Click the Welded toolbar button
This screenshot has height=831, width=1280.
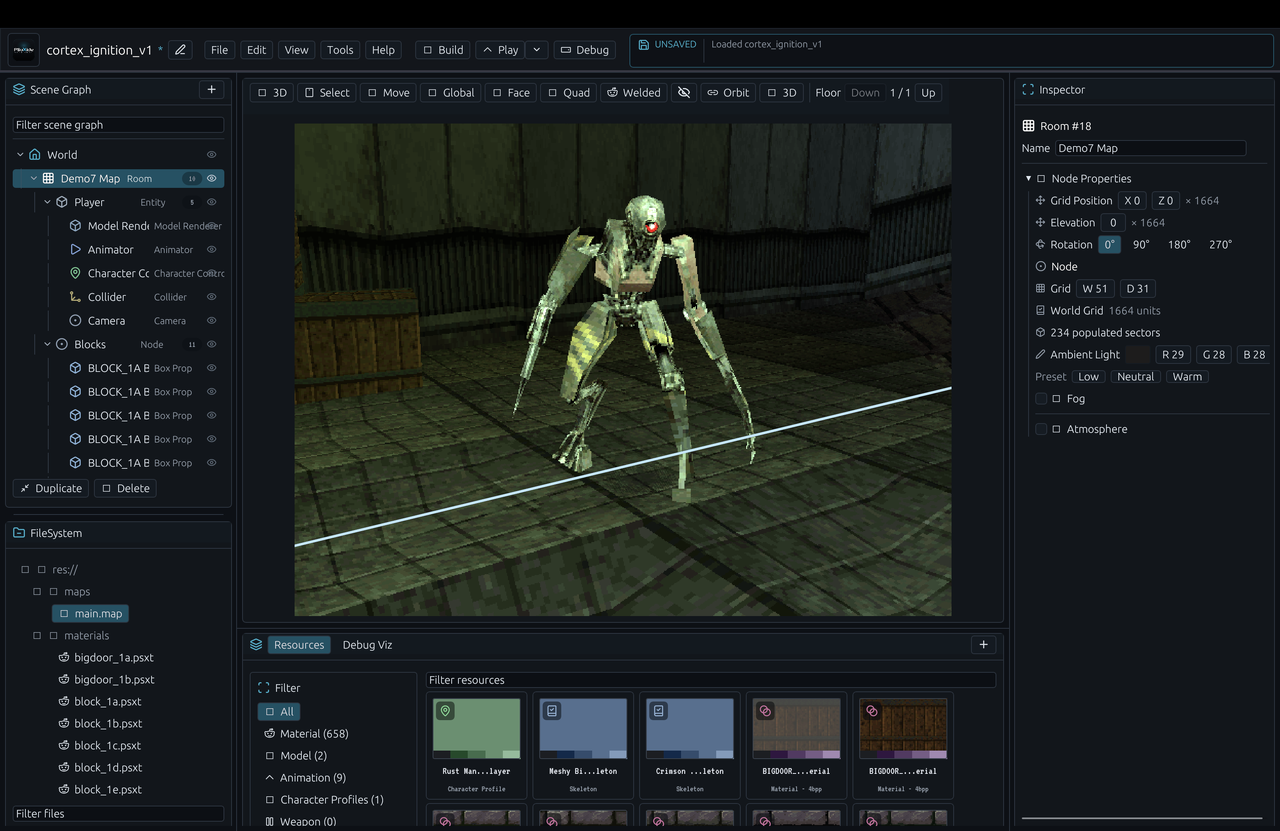coord(634,92)
